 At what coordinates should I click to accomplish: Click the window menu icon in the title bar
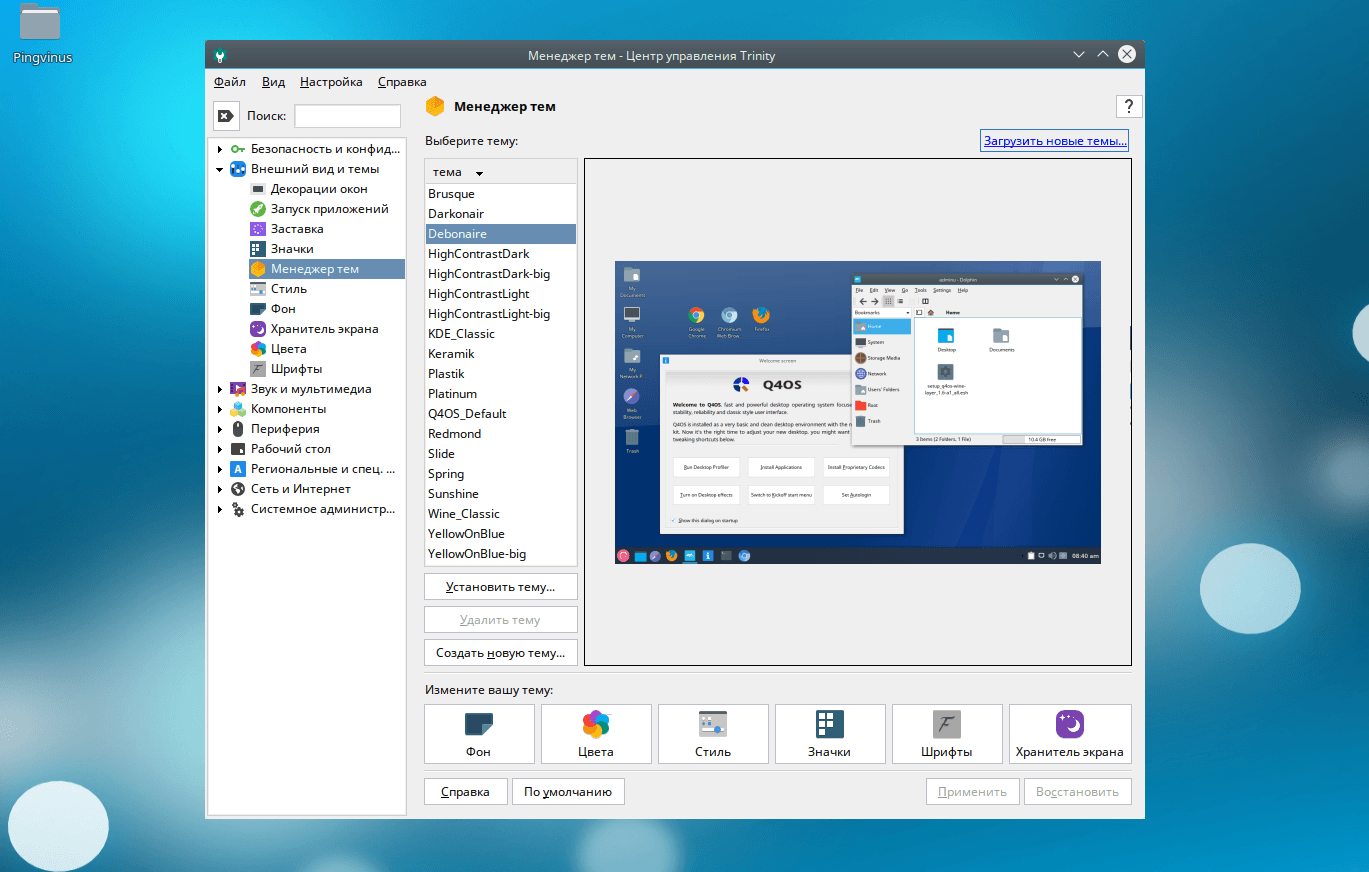(x=221, y=55)
